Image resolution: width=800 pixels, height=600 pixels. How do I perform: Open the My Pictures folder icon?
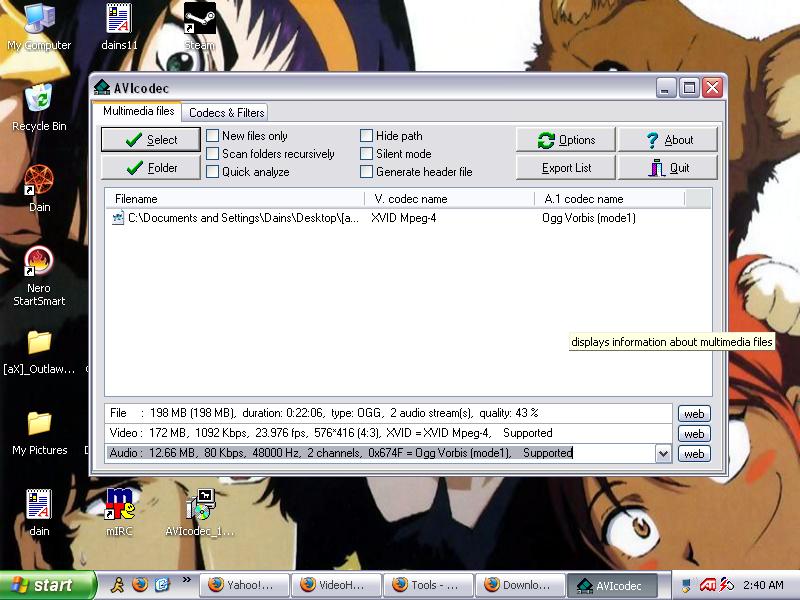tap(39, 433)
